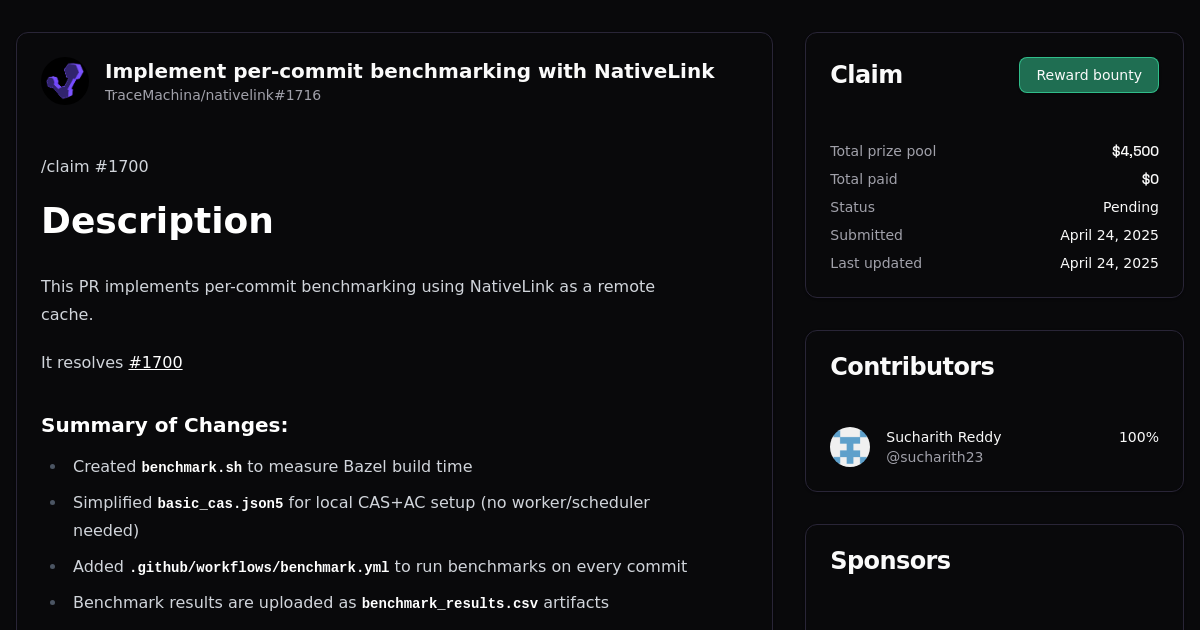Click the Submitted date April 24, 2025
This screenshot has width=1200, height=630.
point(1109,235)
